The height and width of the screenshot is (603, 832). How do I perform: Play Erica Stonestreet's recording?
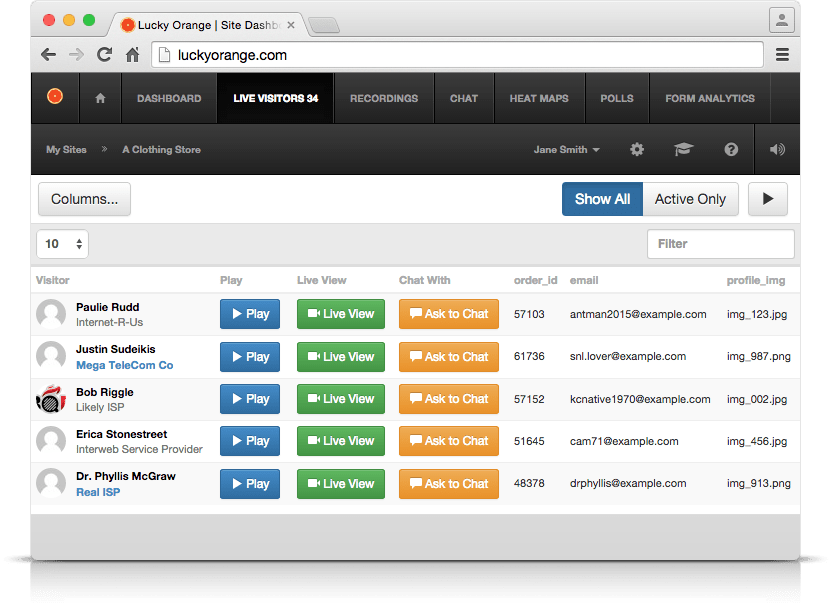coord(250,441)
